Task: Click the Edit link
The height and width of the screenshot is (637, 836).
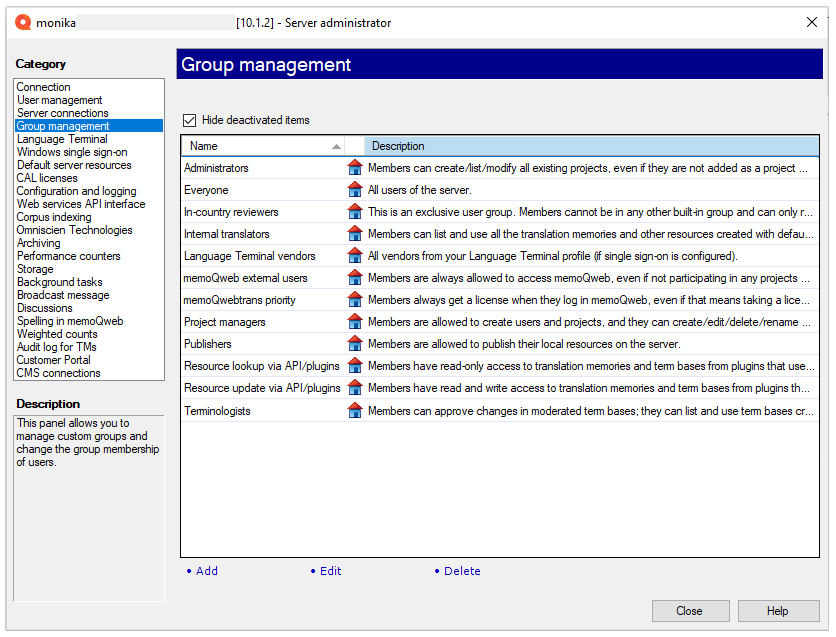Action: click(x=330, y=570)
